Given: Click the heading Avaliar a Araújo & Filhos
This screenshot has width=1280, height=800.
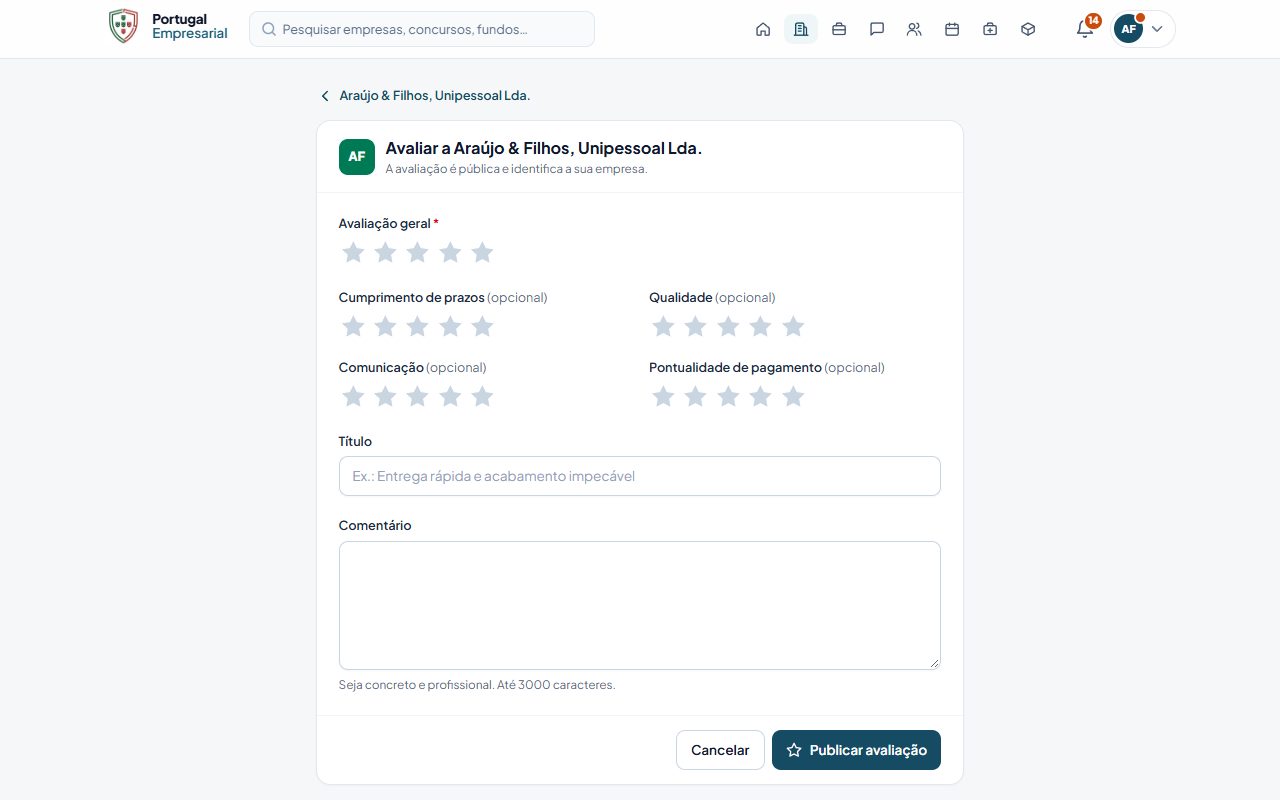Looking at the screenshot, I should tap(544, 148).
